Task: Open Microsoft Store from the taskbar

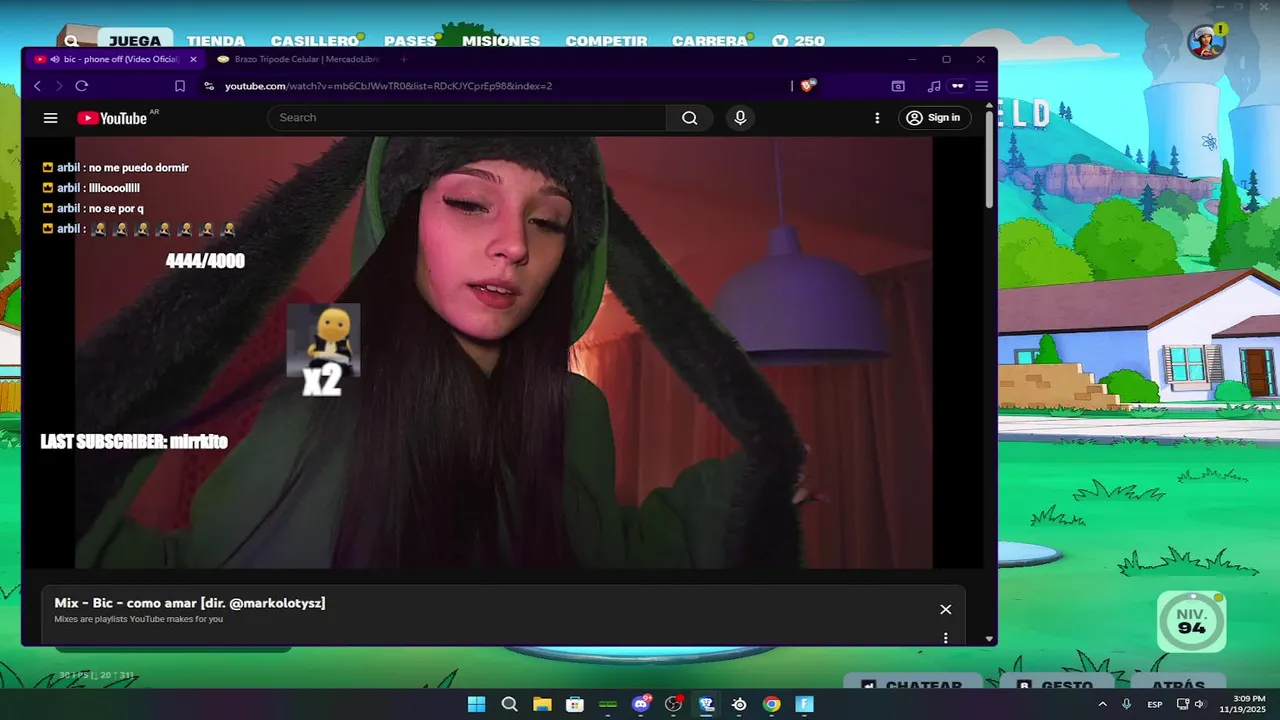Action: click(575, 704)
